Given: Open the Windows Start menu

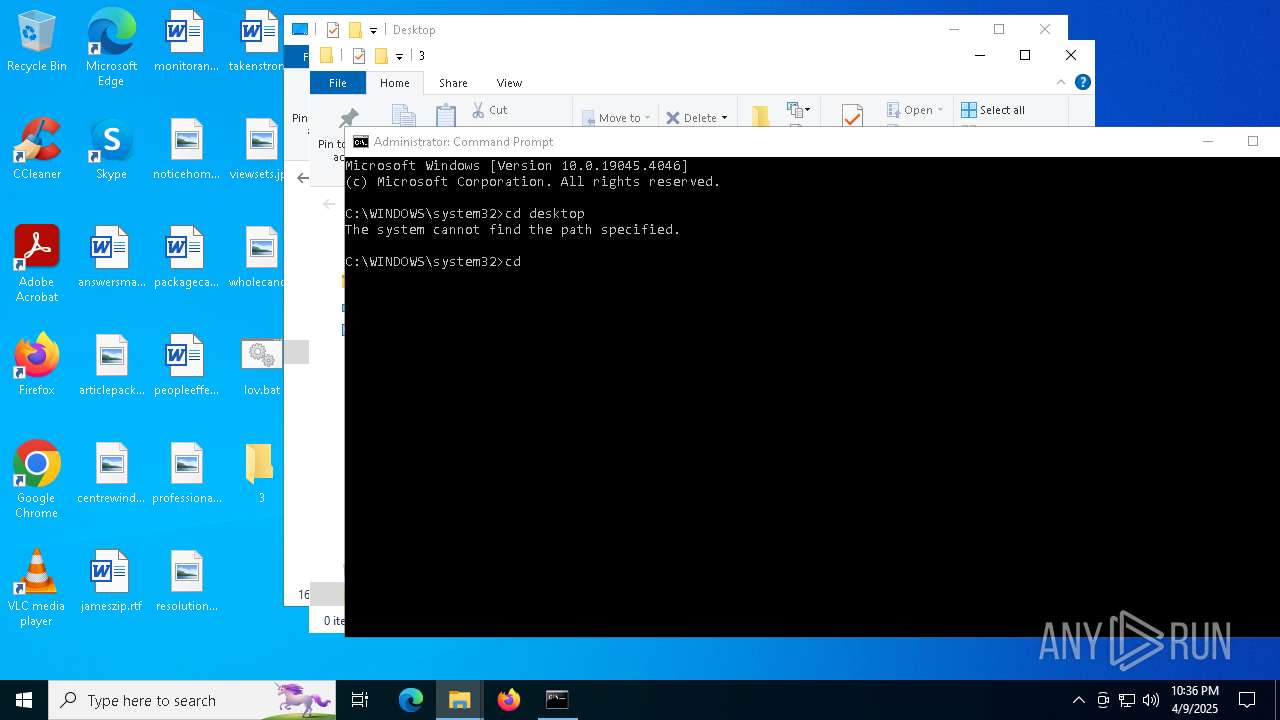Looking at the screenshot, I should (x=24, y=700).
